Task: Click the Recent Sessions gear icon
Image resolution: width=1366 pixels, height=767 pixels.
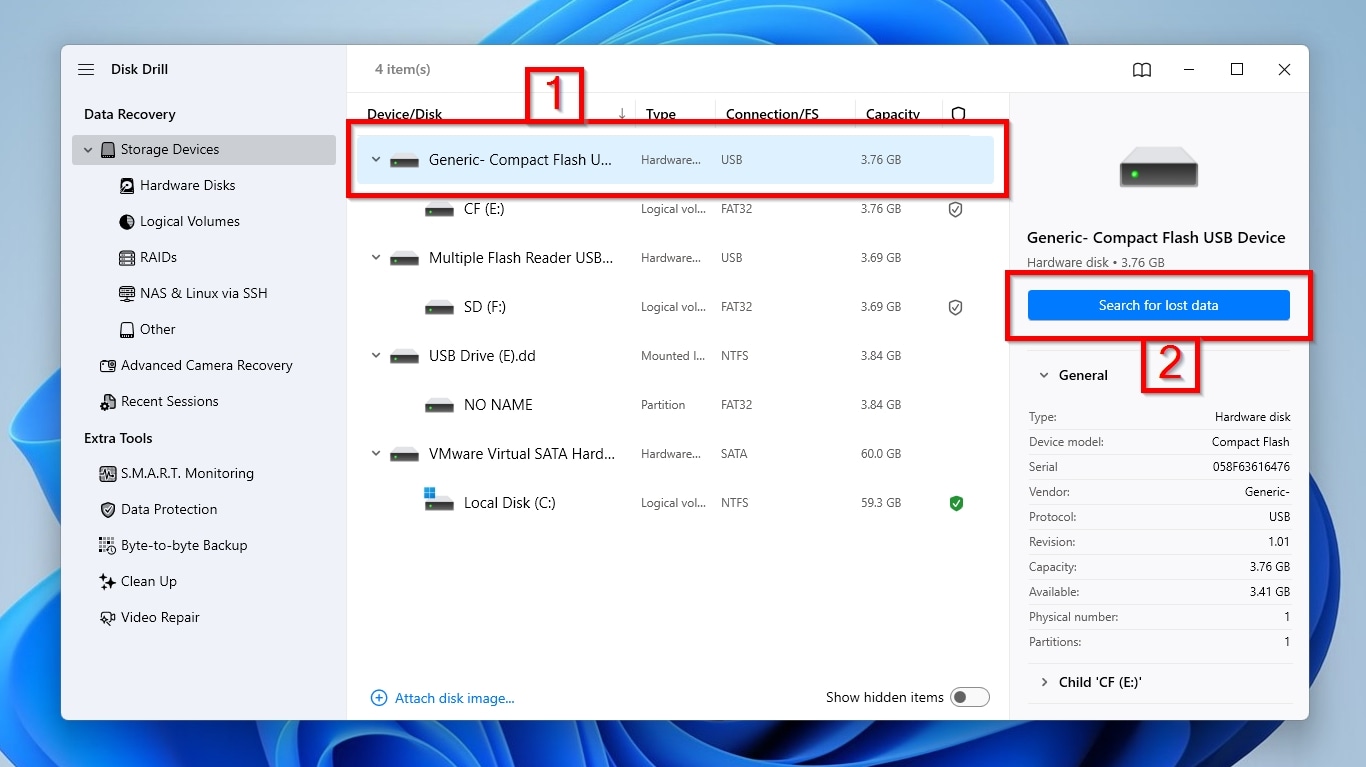Action: (108, 402)
